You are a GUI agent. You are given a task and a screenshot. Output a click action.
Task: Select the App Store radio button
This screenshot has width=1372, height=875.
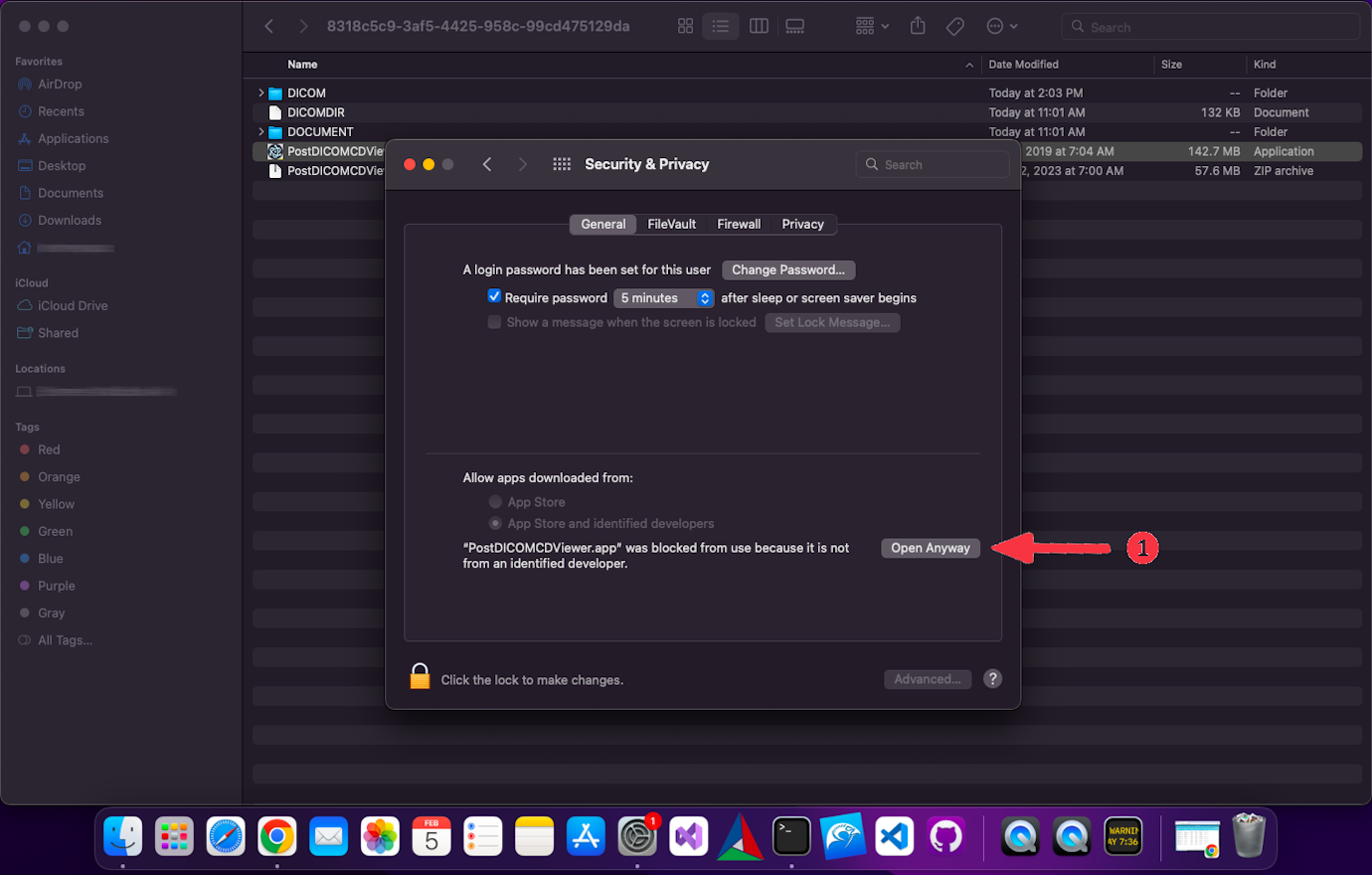point(495,501)
